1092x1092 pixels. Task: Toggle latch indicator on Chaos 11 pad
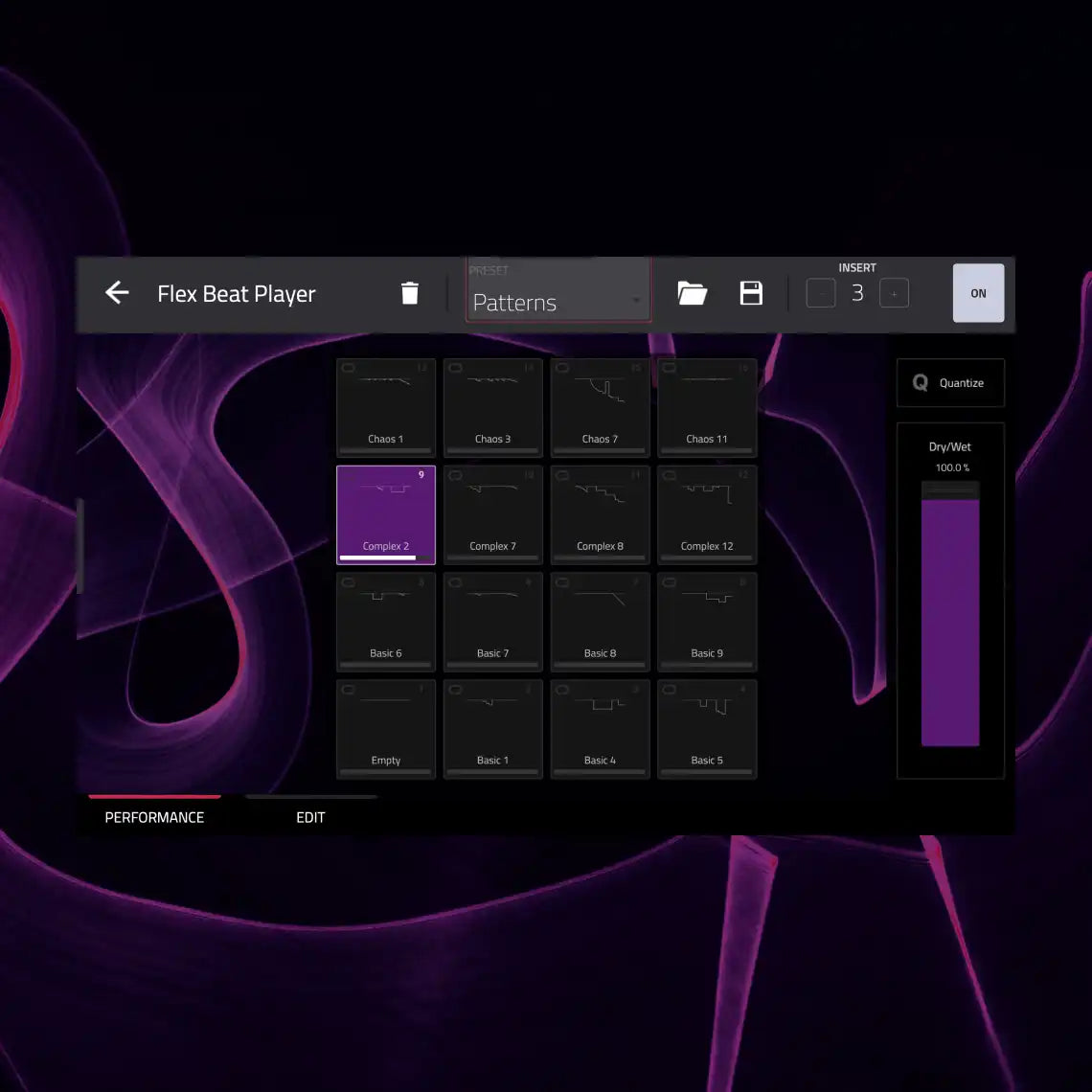(x=670, y=368)
